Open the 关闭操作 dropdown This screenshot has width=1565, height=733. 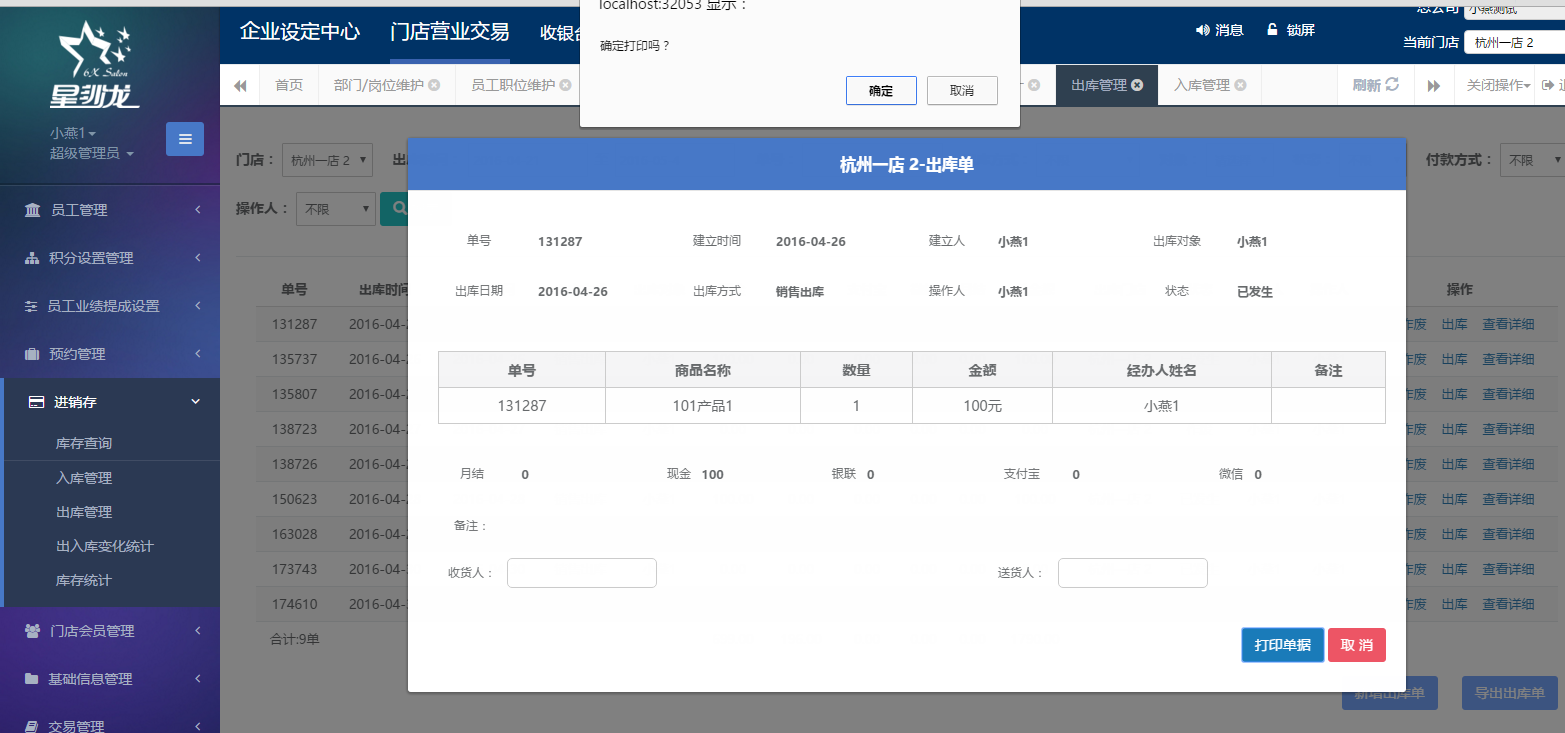pos(1498,85)
